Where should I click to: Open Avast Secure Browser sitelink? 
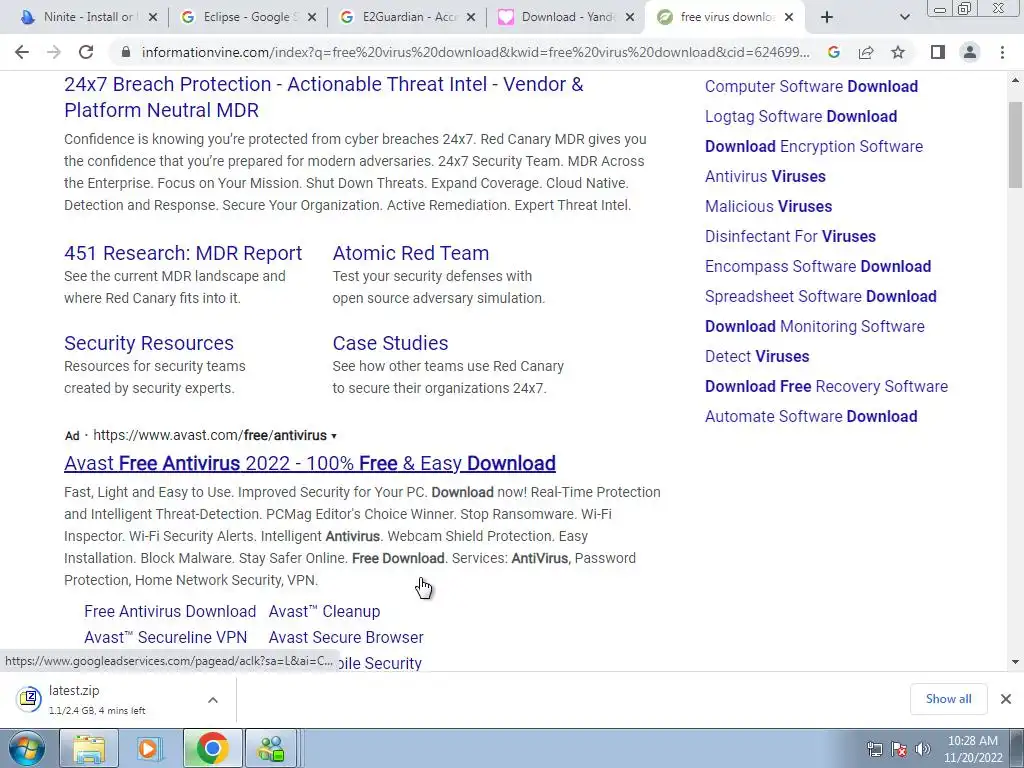346,637
